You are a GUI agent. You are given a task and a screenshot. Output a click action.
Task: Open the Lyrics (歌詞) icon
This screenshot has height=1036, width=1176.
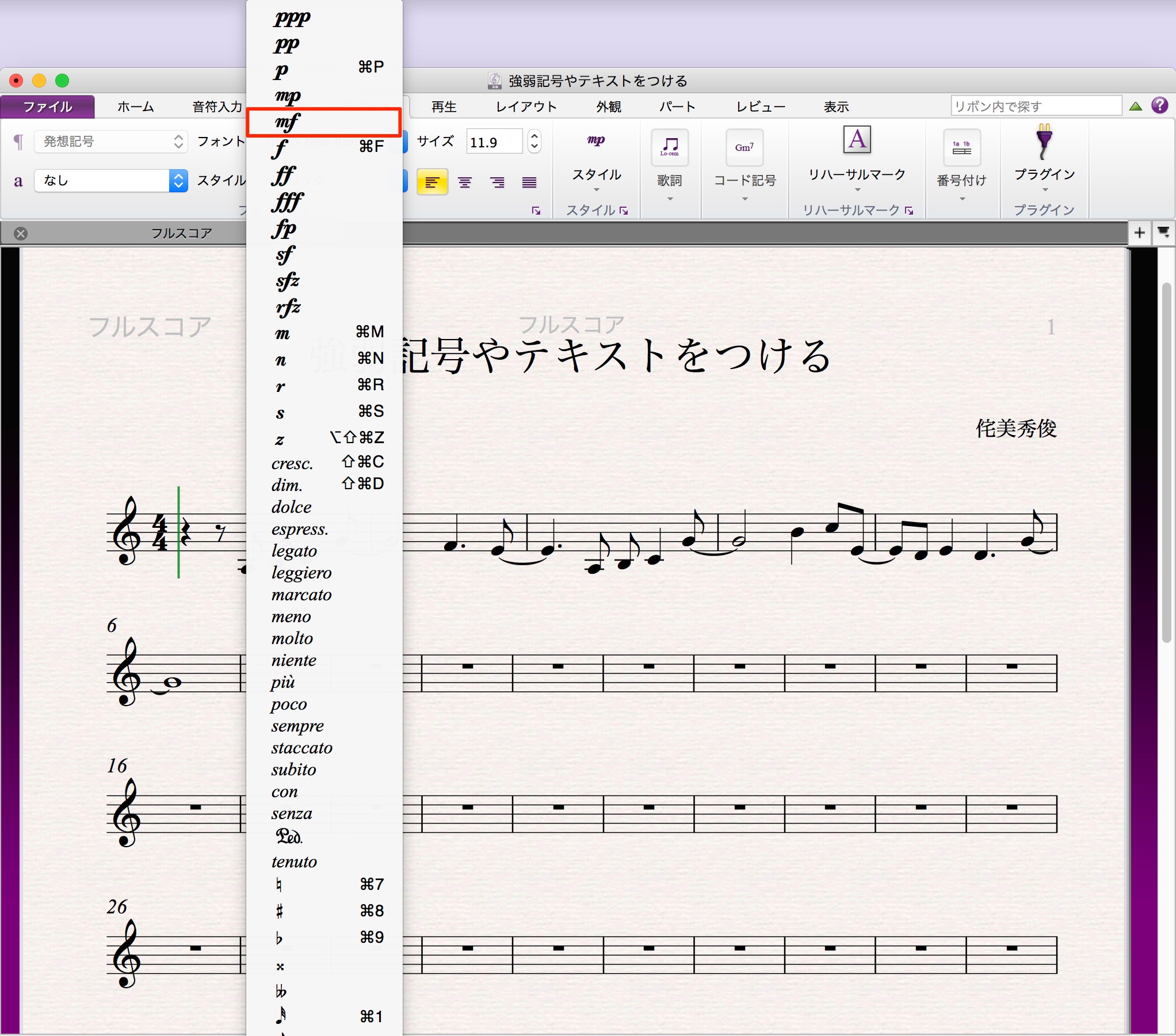(x=670, y=147)
